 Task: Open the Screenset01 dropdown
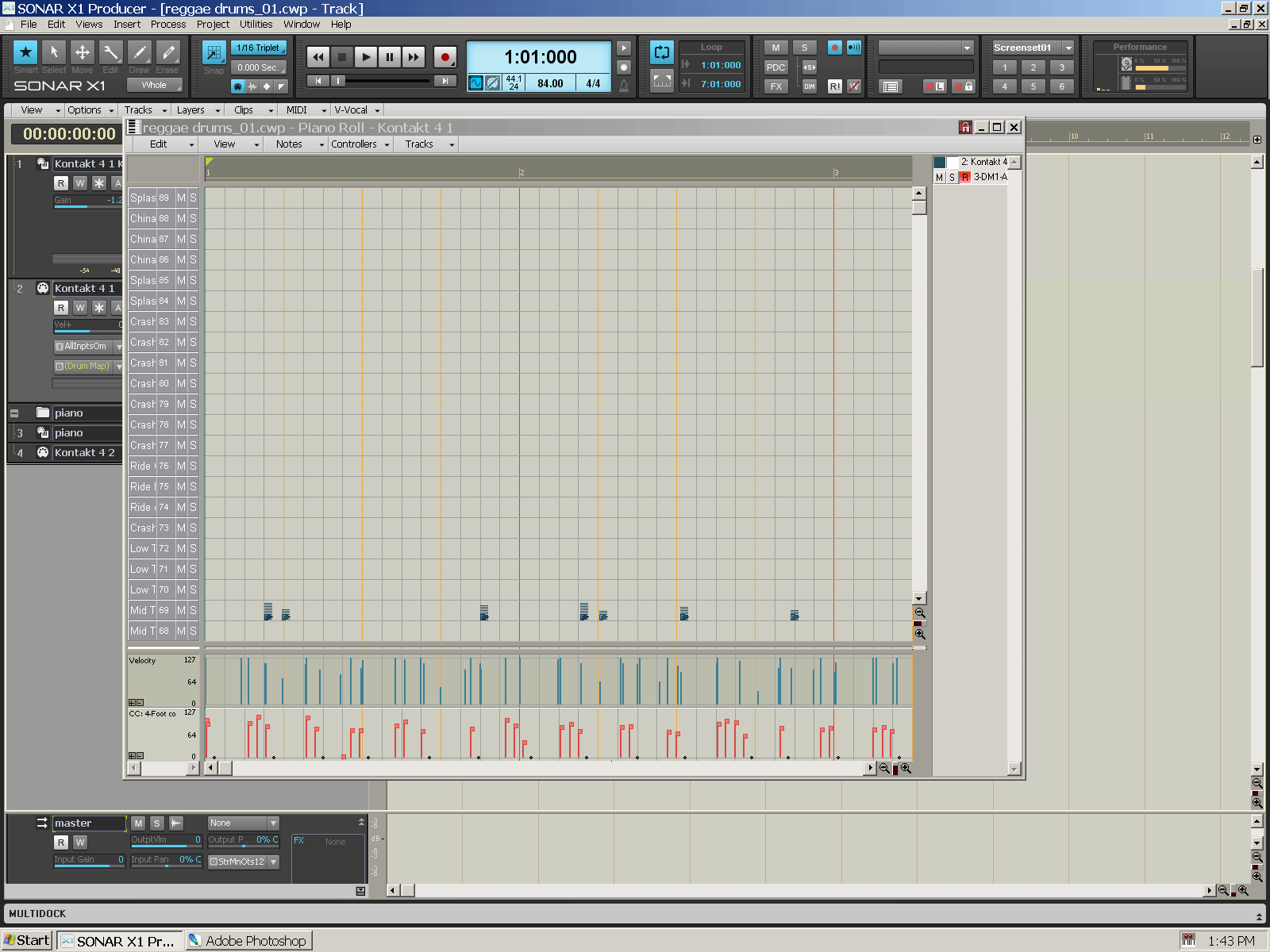pyautogui.click(x=1068, y=48)
